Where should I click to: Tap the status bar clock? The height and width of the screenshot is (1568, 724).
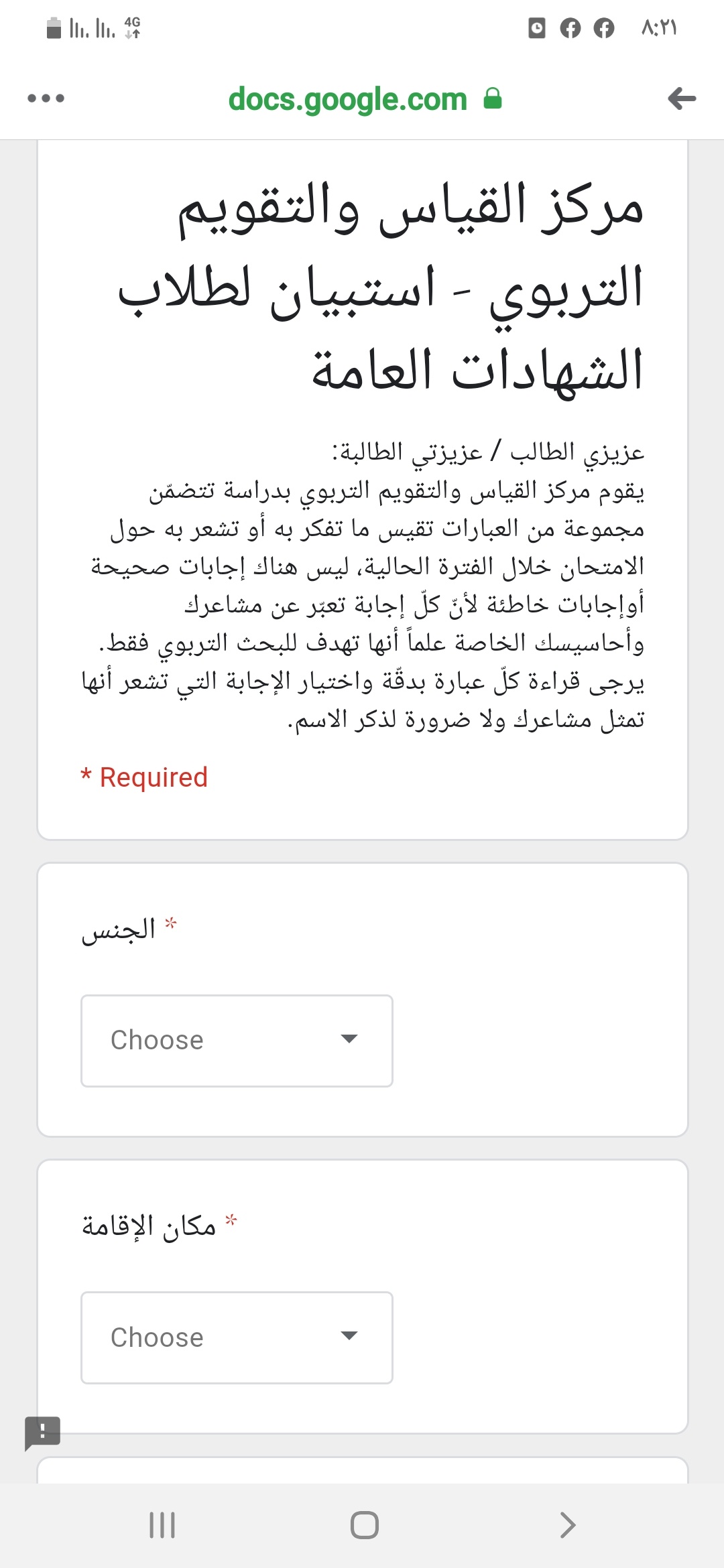[660, 28]
